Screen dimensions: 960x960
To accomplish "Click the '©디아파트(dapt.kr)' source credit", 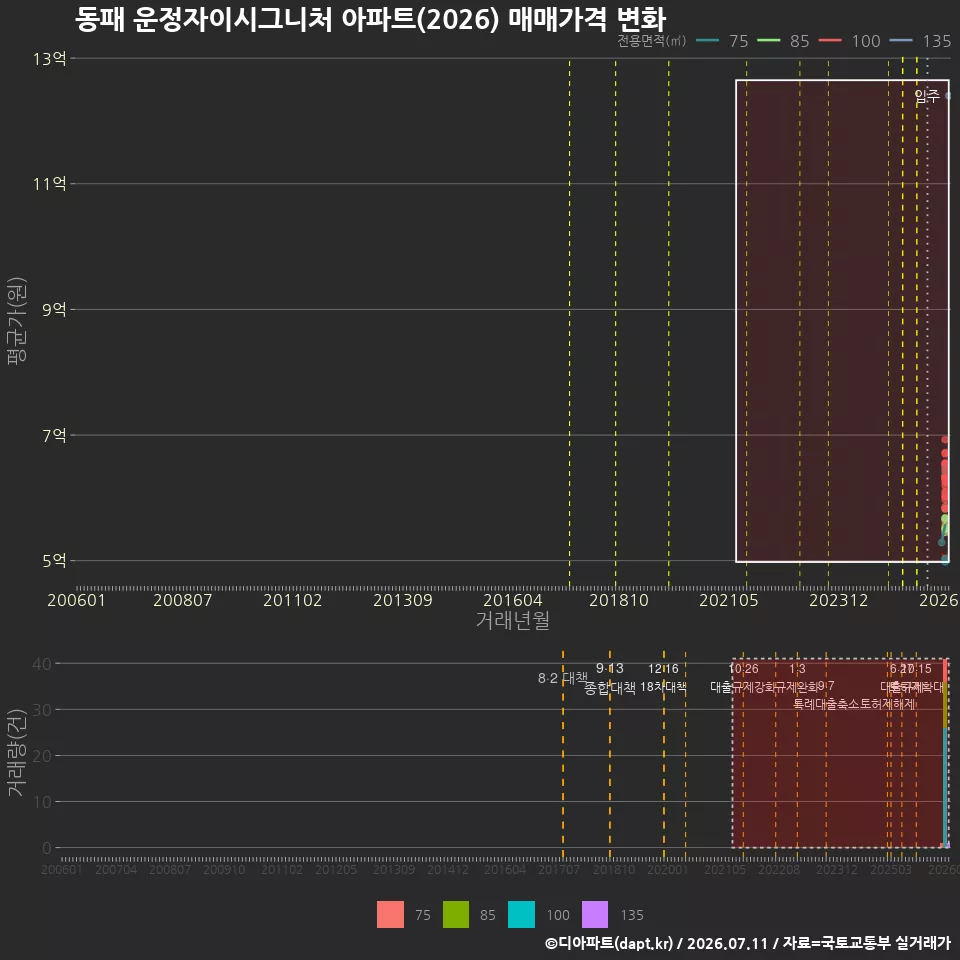I will 609,943.
